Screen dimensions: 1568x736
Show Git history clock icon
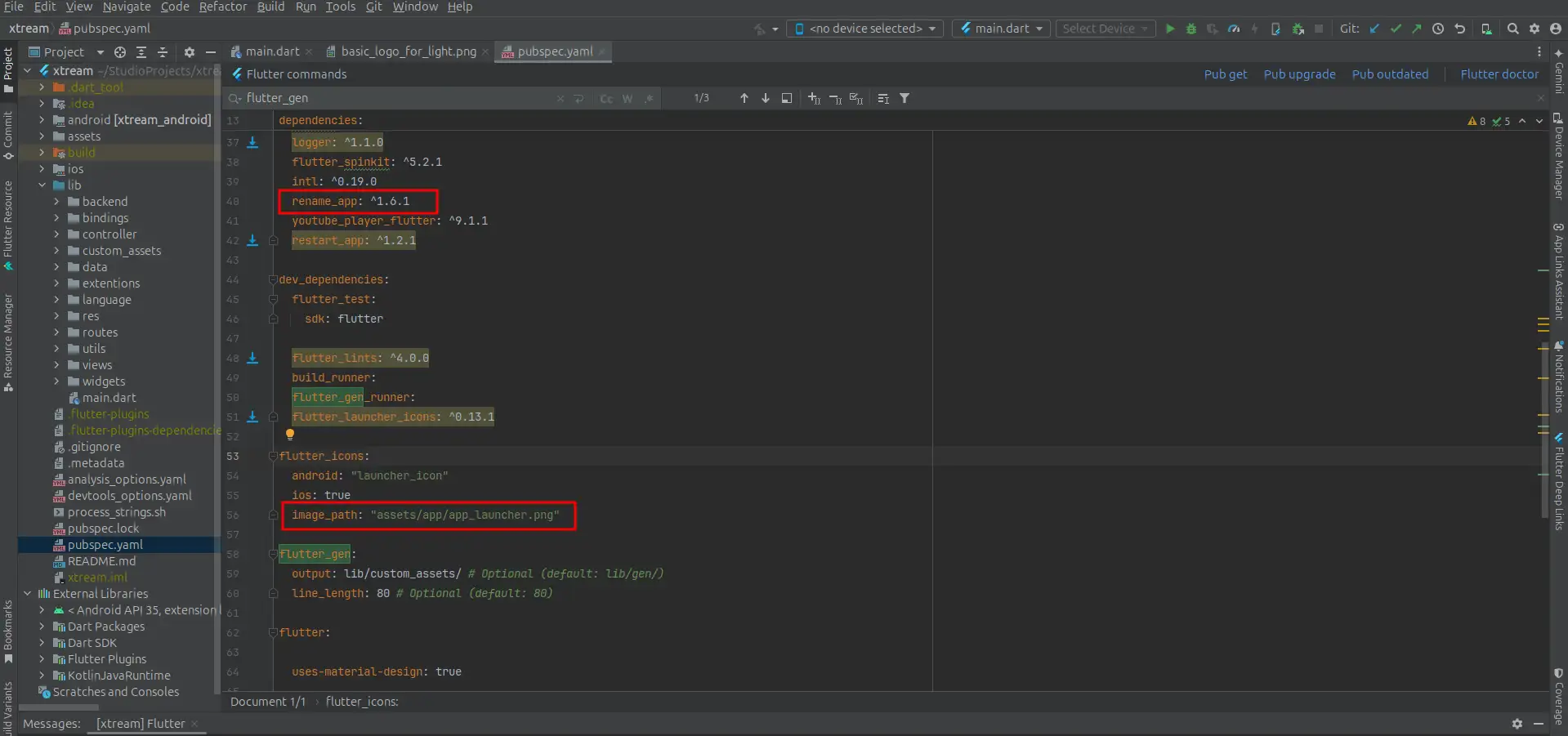pyautogui.click(x=1438, y=29)
